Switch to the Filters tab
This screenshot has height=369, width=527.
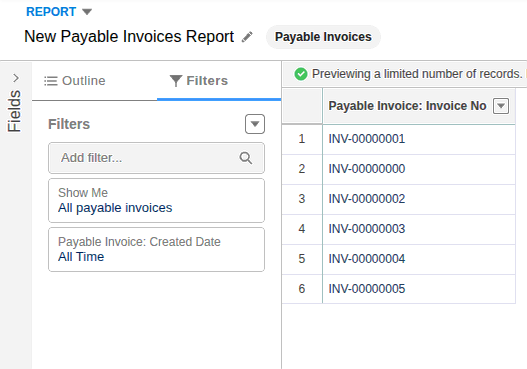199,81
